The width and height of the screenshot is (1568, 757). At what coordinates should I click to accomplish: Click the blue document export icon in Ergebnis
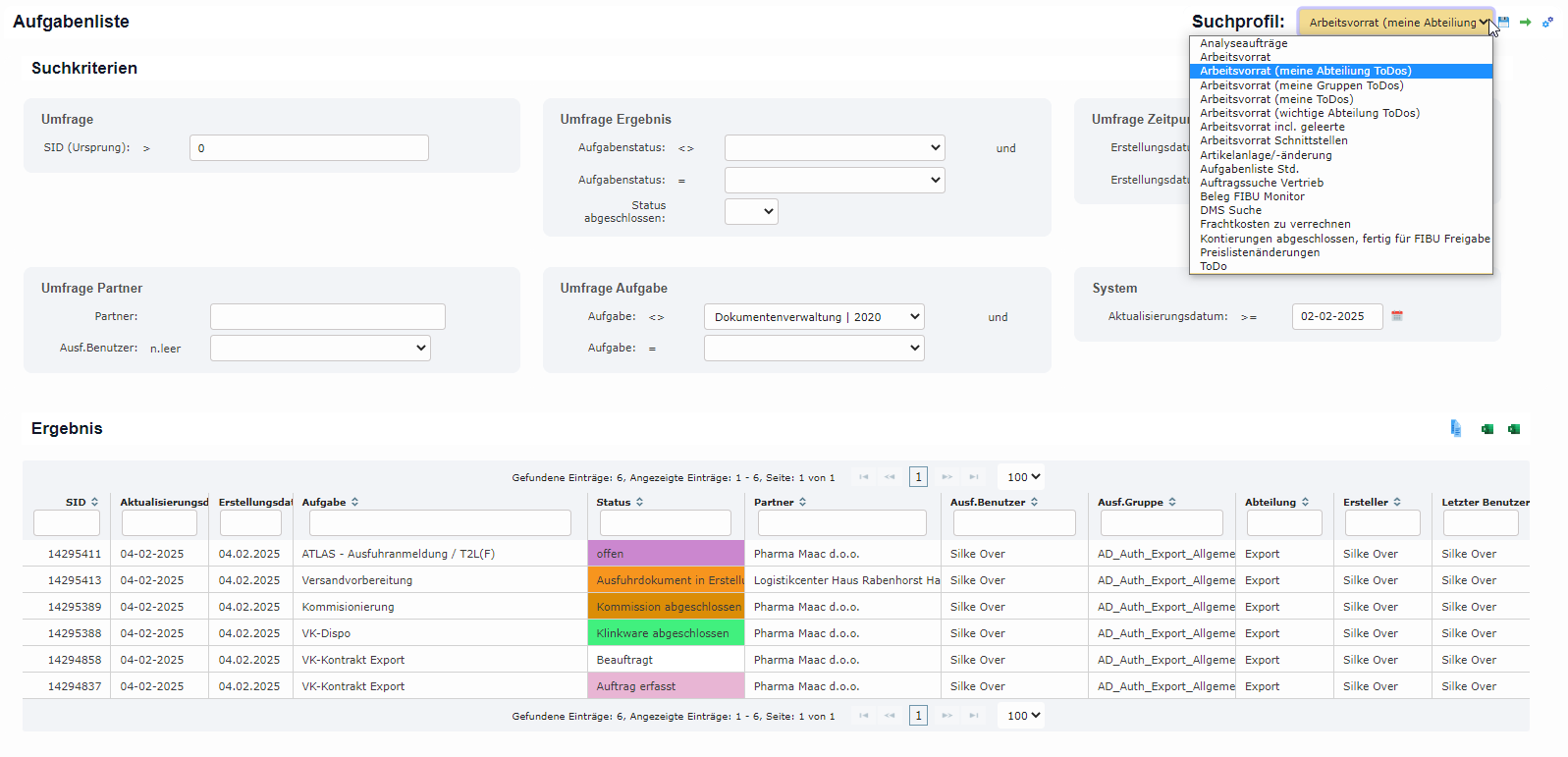tap(1456, 428)
